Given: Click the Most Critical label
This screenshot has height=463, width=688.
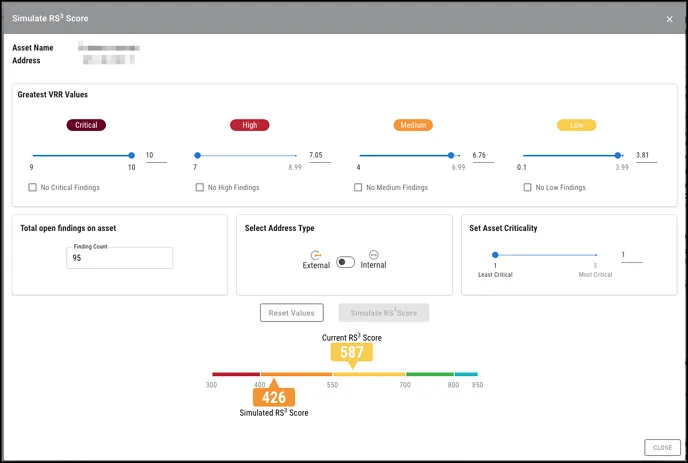Looking at the screenshot, I should pos(595,275).
